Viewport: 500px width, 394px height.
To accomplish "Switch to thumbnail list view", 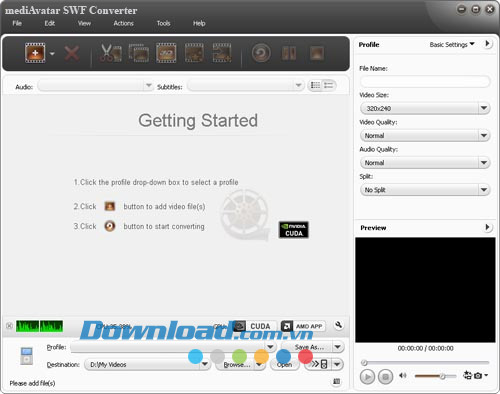I will tap(315, 86).
